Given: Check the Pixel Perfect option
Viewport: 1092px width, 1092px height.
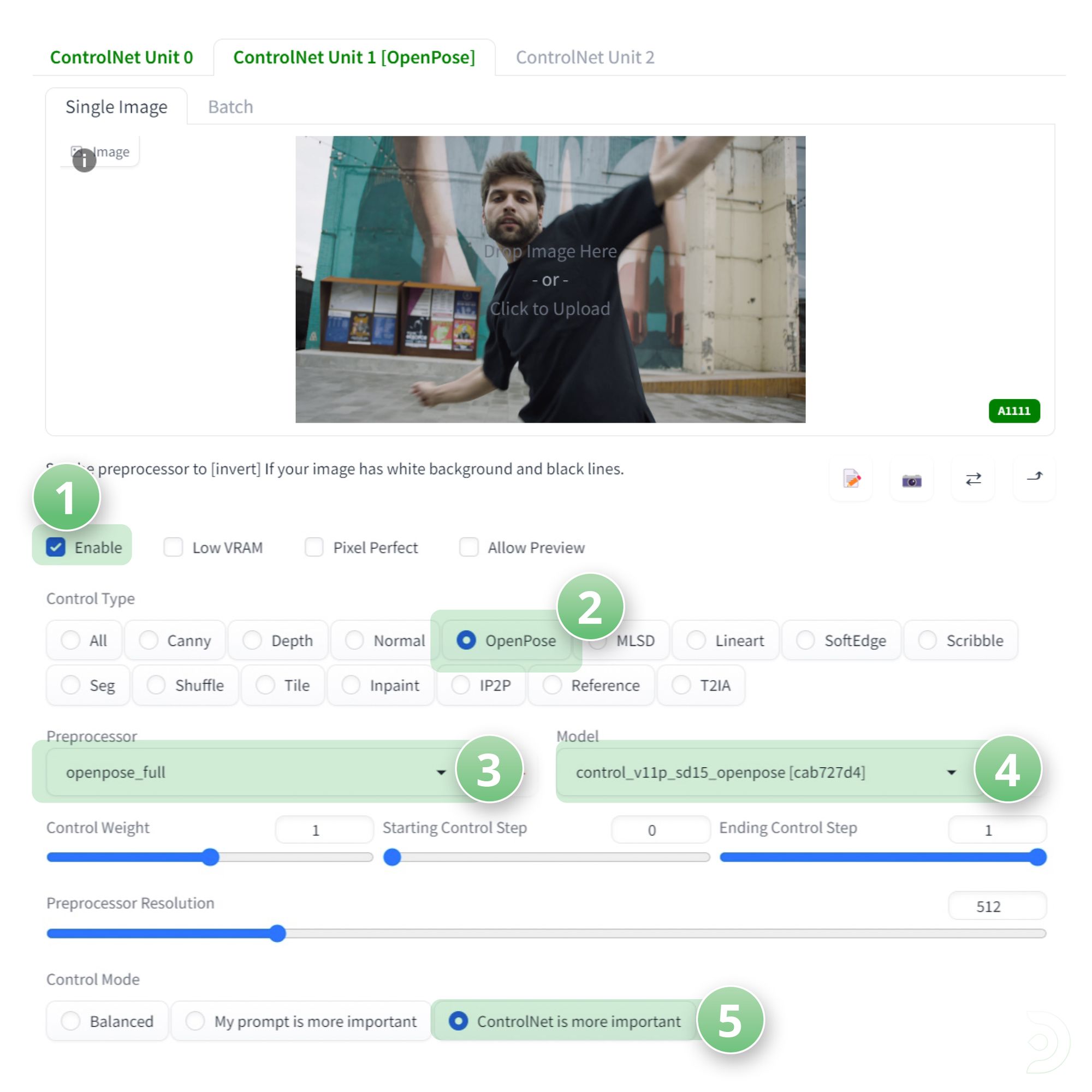Looking at the screenshot, I should (314, 547).
